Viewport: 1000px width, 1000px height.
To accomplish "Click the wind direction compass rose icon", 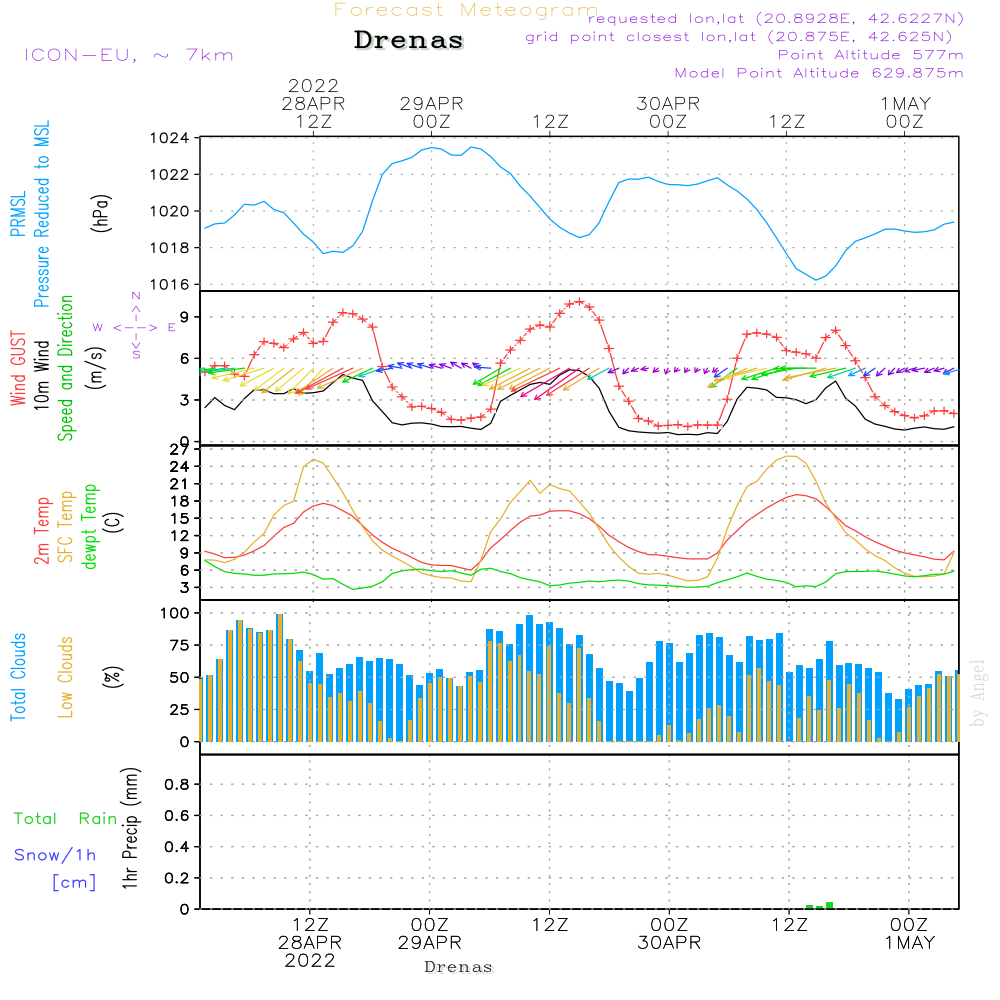I will coord(135,327).
